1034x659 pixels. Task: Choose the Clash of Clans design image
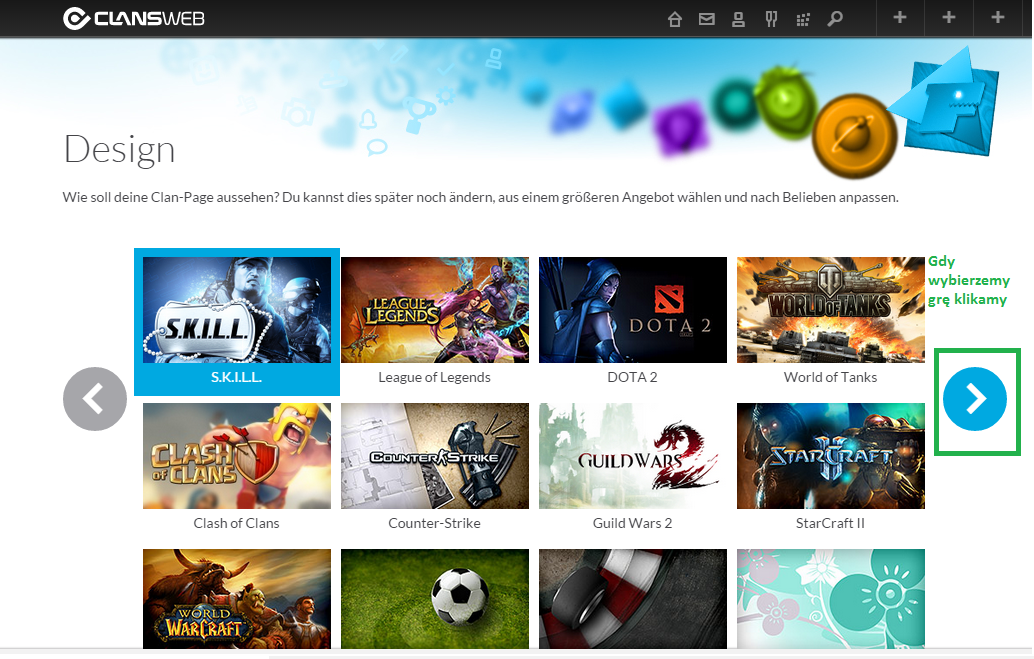tap(237, 456)
